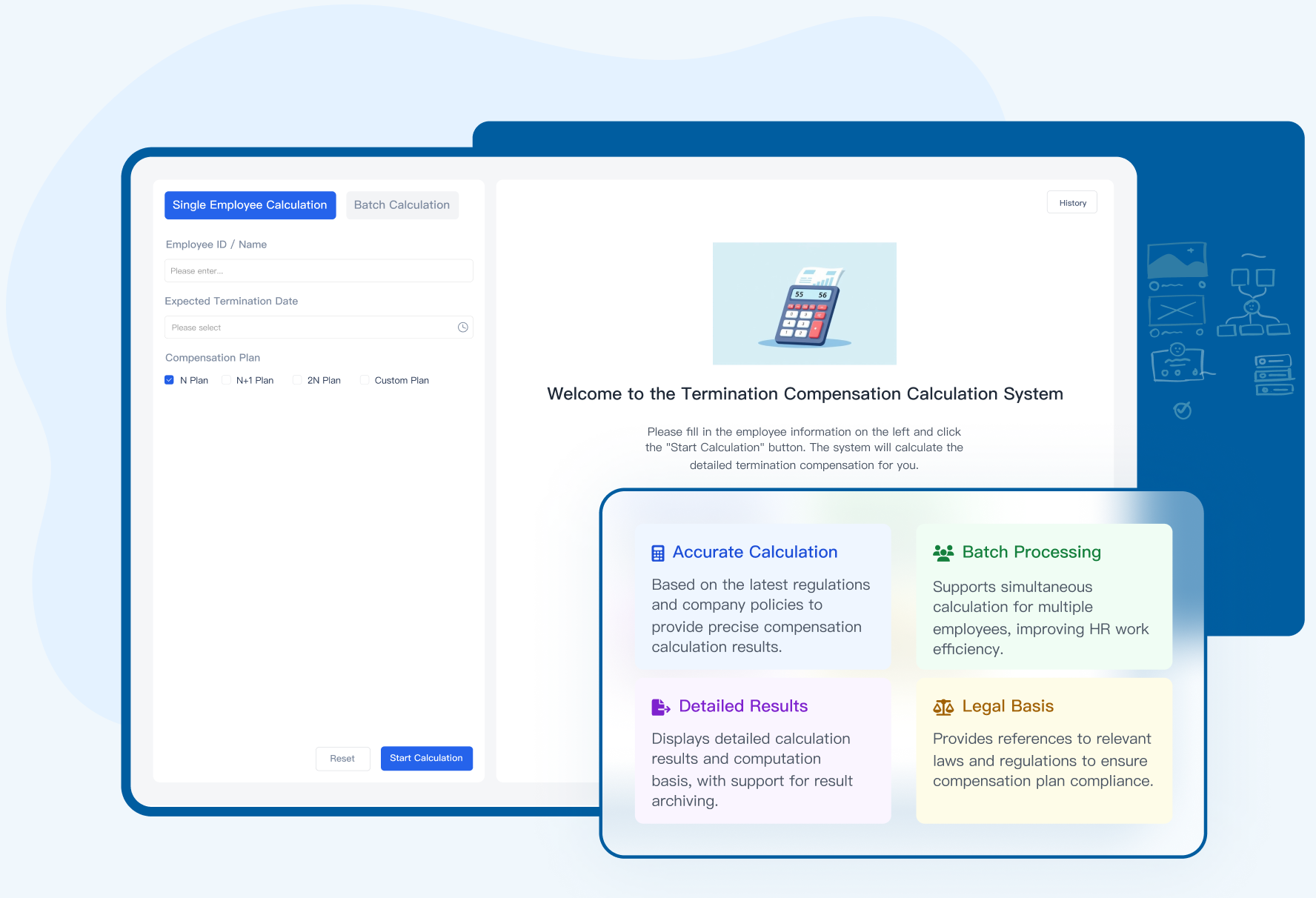
Task: Click the checkmark doodle on blue panel
Action: (x=1183, y=410)
